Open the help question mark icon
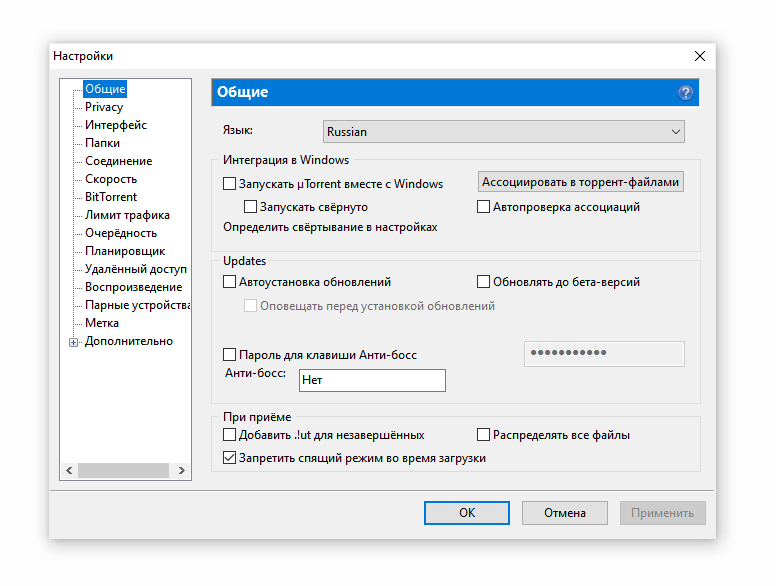The height and width of the screenshot is (586, 776). click(685, 93)
